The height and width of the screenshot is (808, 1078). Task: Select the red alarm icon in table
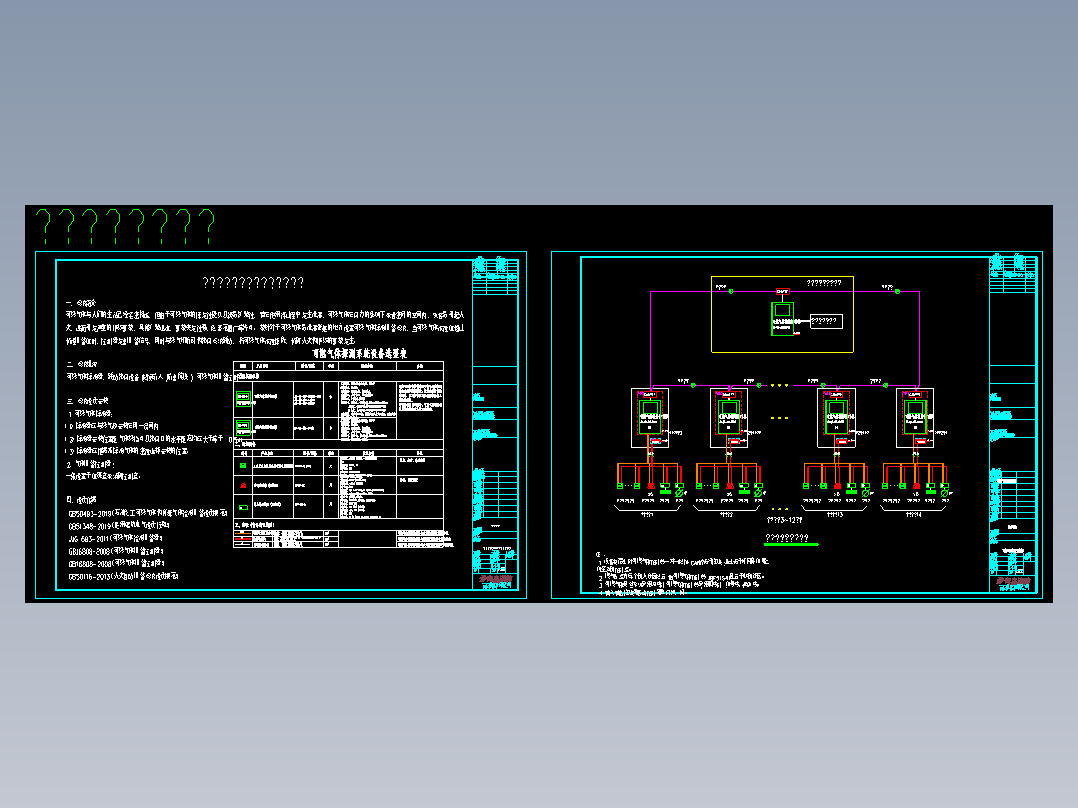click(x=243, y=485)
